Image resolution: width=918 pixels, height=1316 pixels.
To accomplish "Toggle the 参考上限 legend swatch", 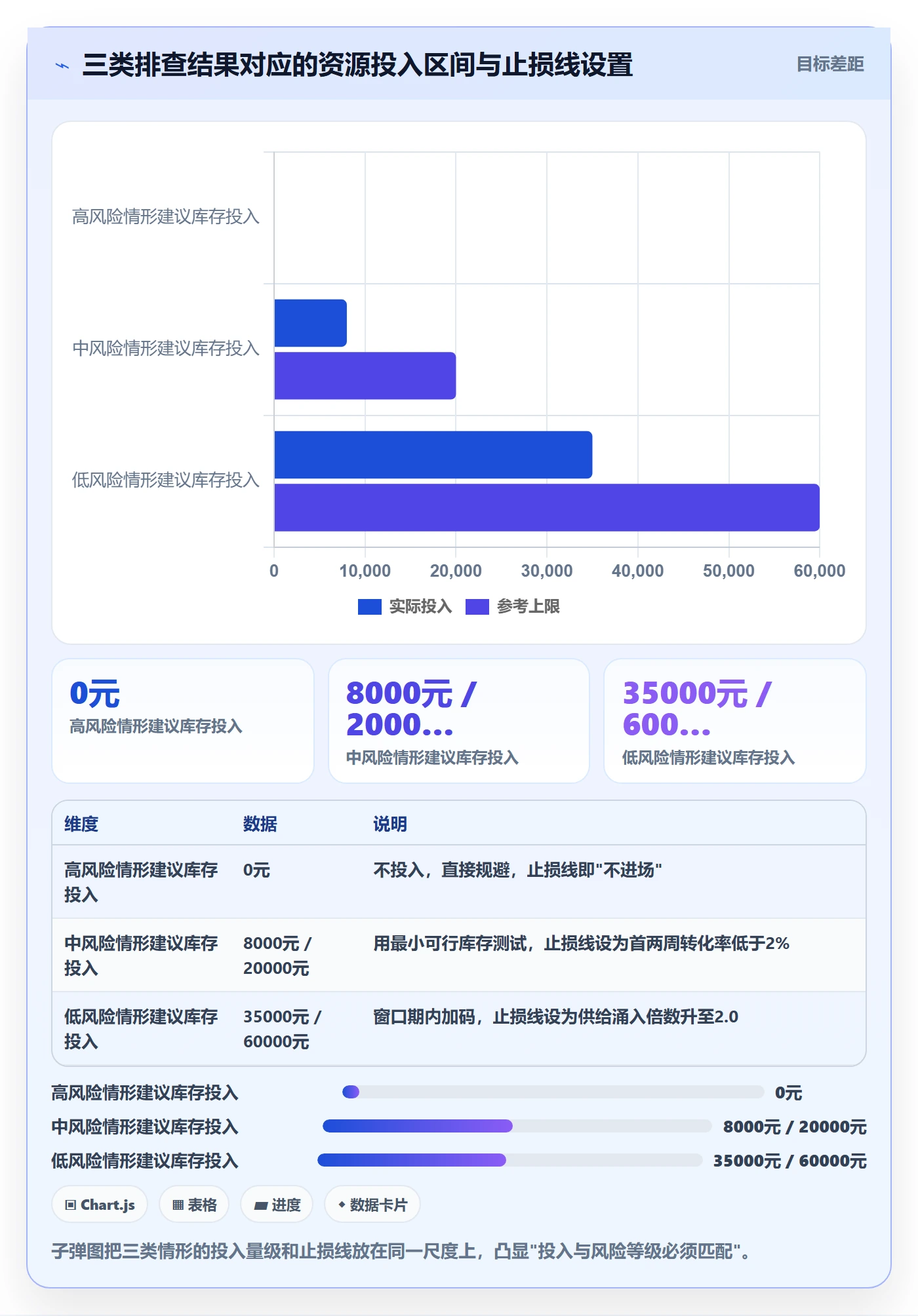I will [477, 607].
